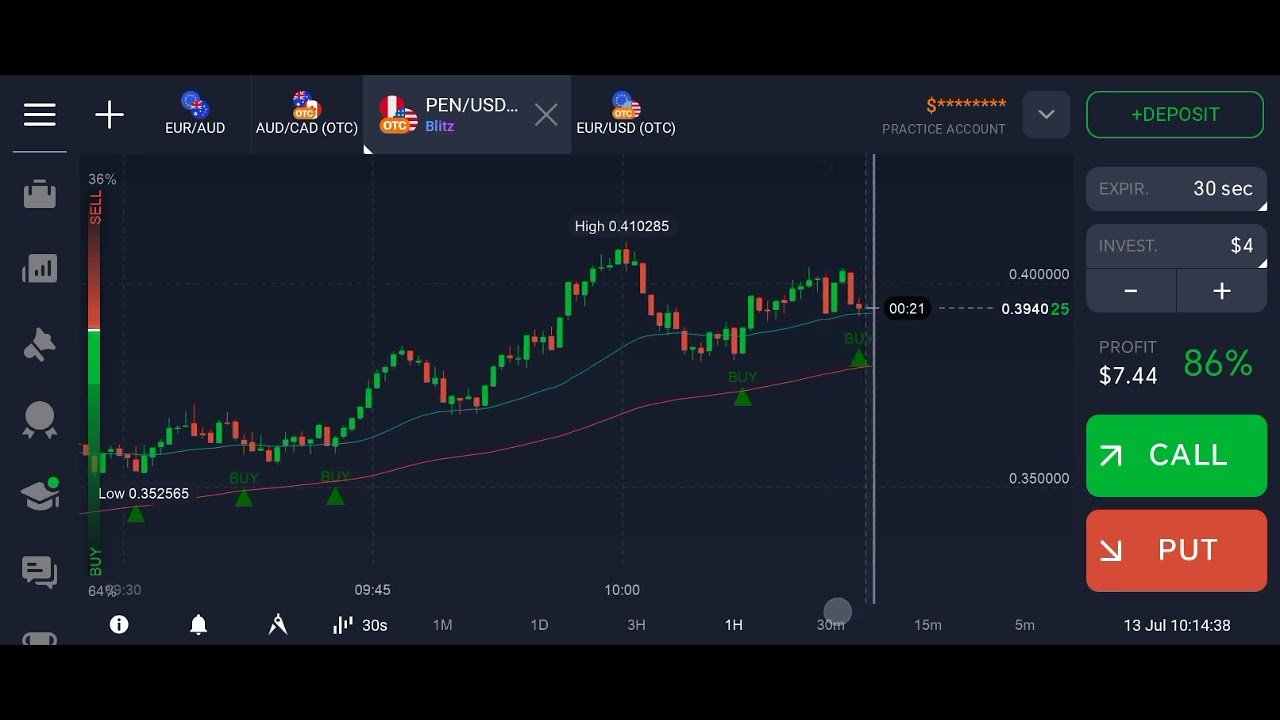Edit the investment amount $4 field
Image resolution: width=1280 pixels, height=720 pixels.
click(1176, 246)
